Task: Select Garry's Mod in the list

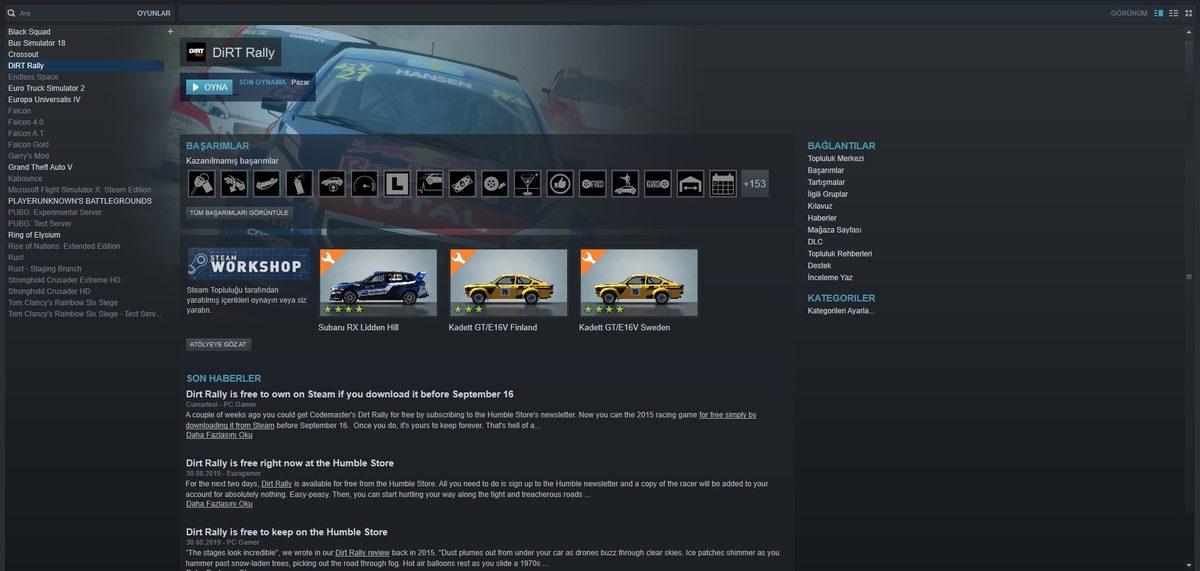Action: (x=28, y=156)
